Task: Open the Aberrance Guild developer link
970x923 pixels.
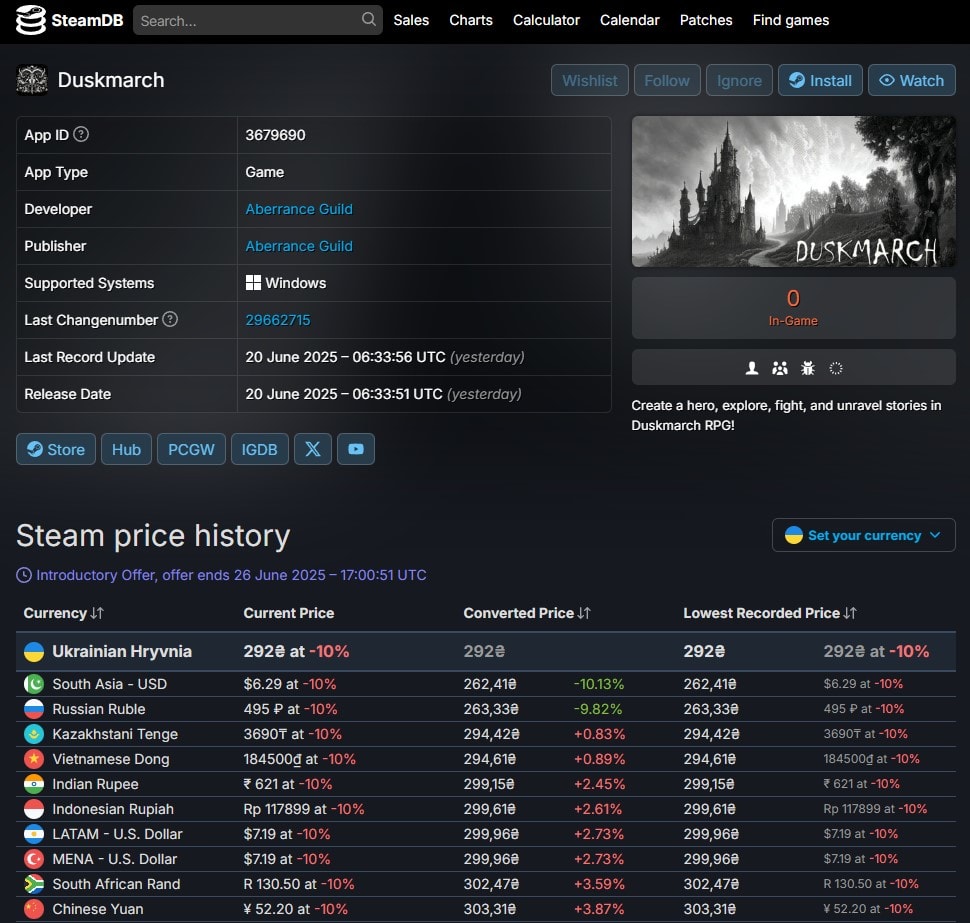Action: pyautogui.click(x=299, y=209)
